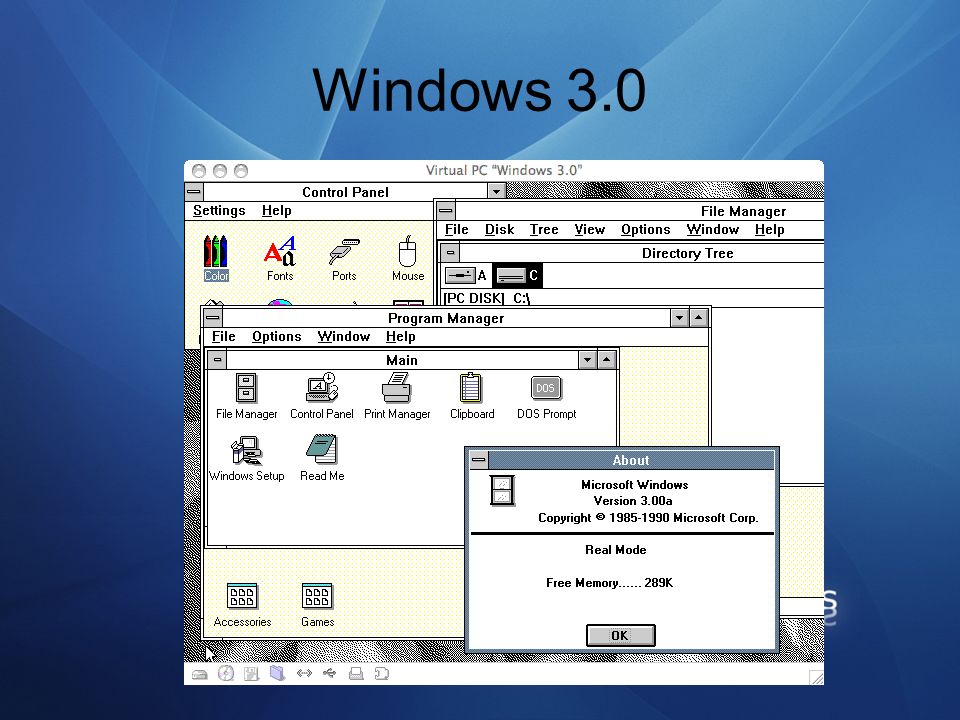Open the View menu in File Manager
This screenshot has height=720, width=960.
coord(590,230)
